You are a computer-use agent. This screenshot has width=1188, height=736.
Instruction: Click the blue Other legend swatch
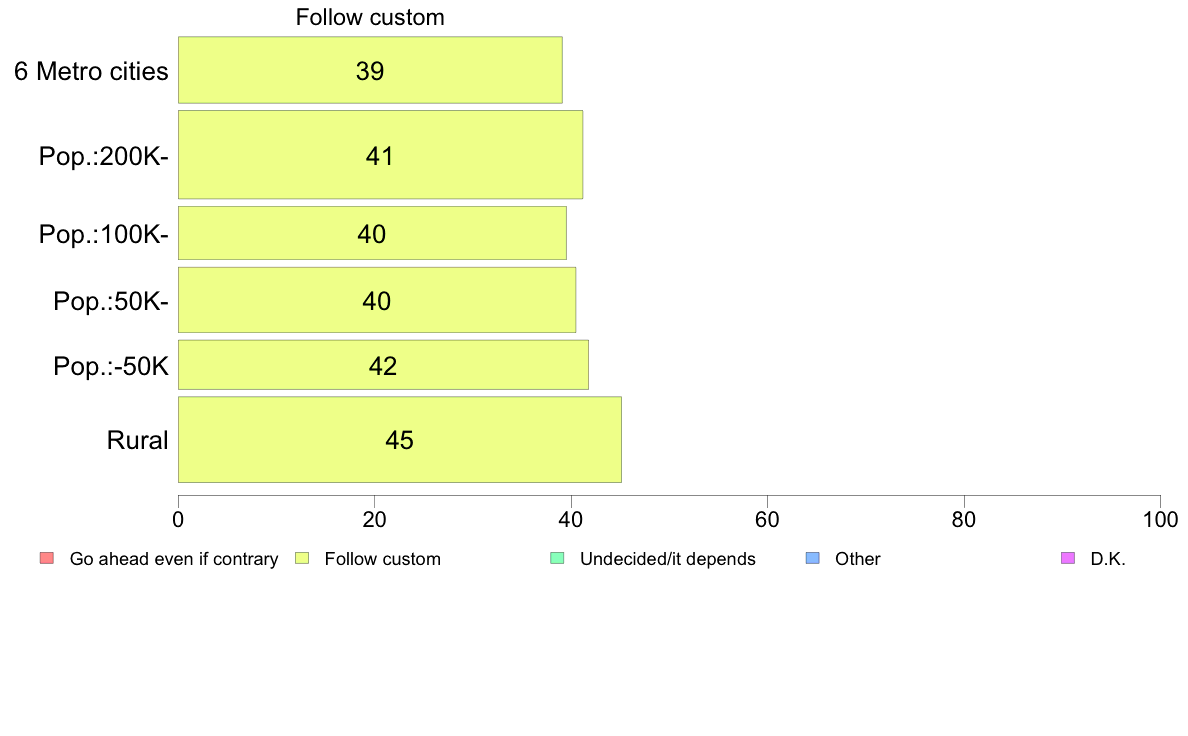tap(813, 559)
